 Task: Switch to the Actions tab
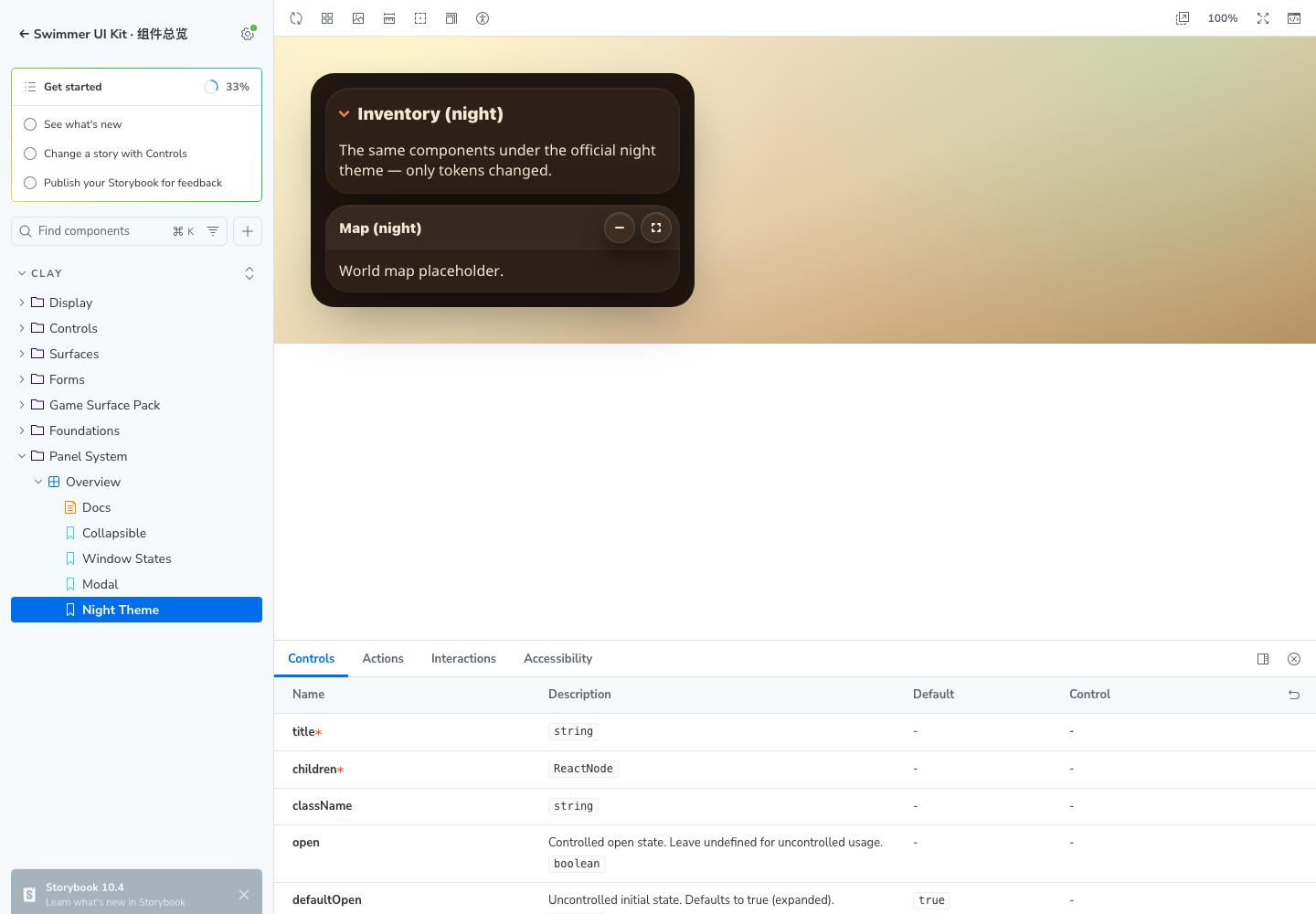pyautogui.click(x=383, y=659)
